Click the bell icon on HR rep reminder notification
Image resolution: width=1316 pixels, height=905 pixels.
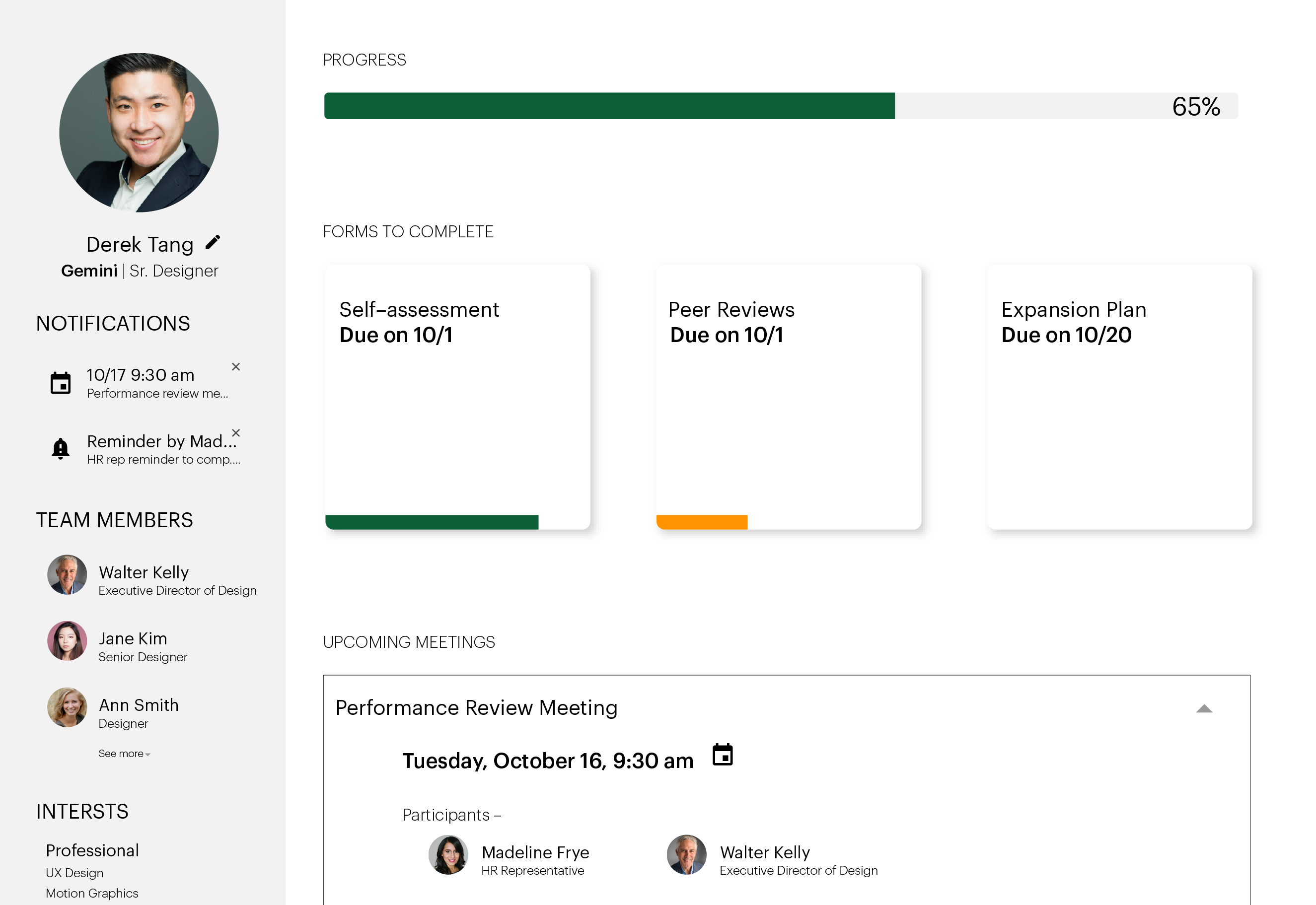[x=60, y=448]
